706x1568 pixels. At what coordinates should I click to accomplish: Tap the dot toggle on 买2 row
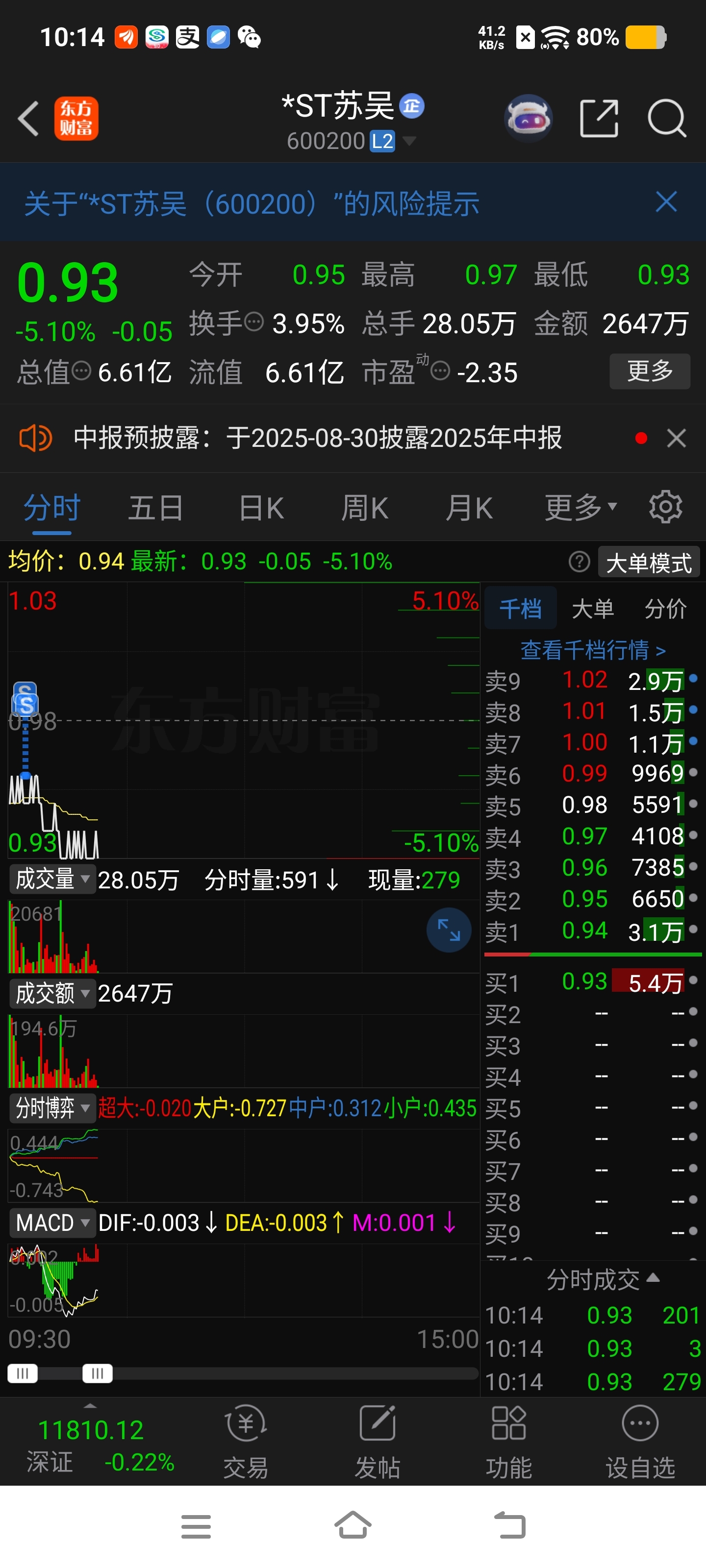pyautogui.click(x=693, y=1012)
